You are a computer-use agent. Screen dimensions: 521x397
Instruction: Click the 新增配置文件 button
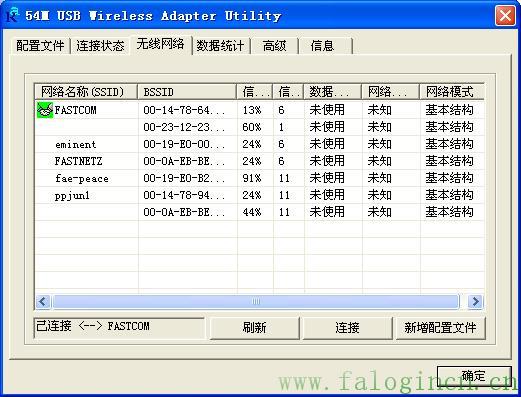tap(440, 328)
